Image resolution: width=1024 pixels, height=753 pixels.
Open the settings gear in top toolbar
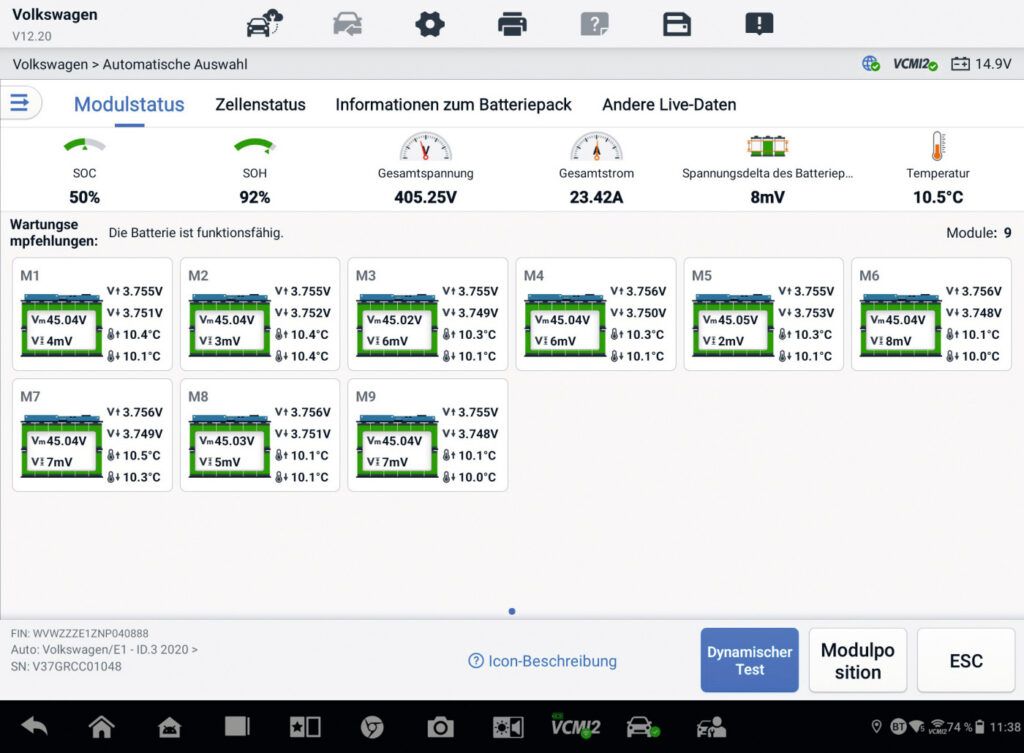pyautogui.click(x=430, y=24)
